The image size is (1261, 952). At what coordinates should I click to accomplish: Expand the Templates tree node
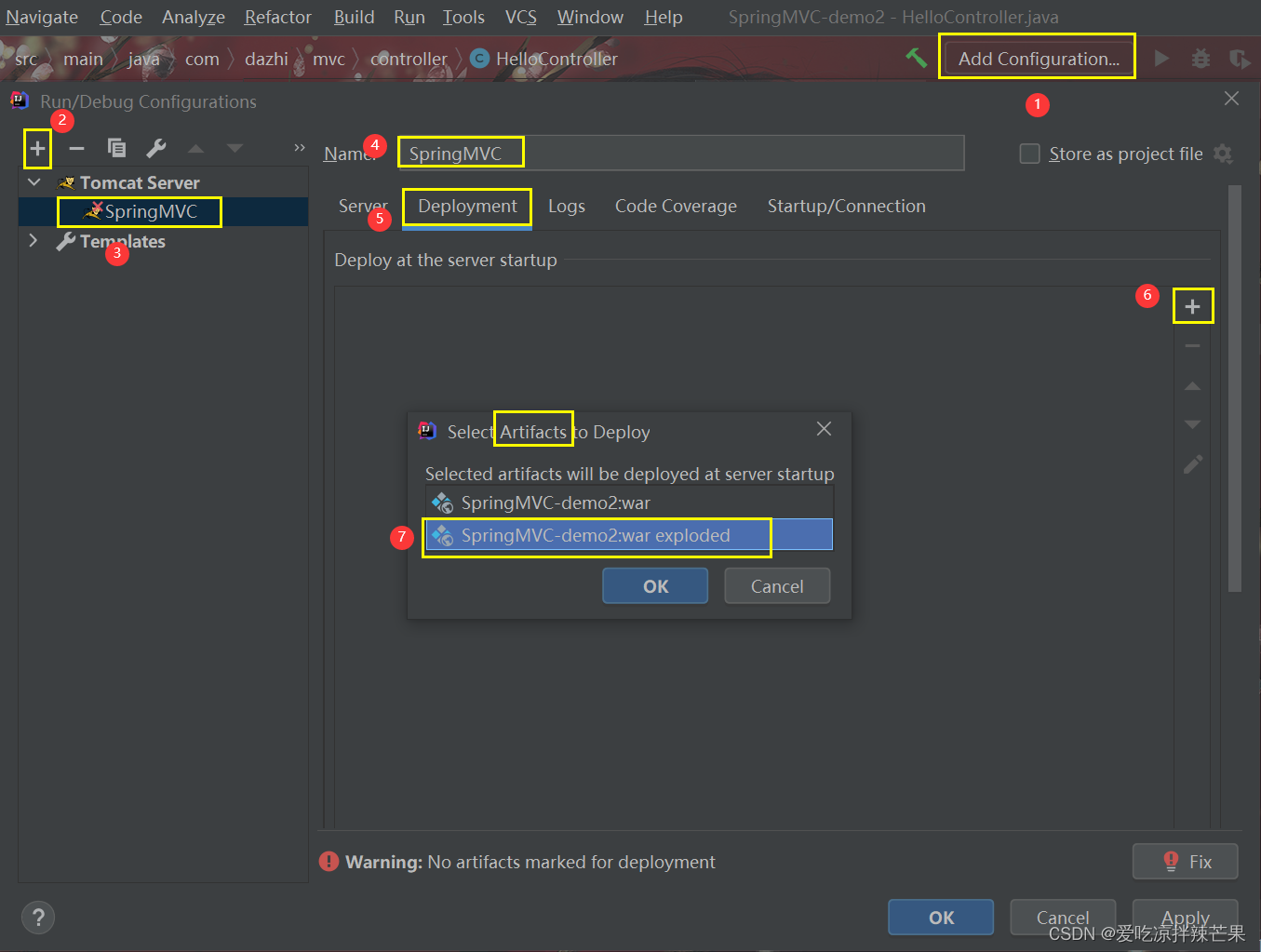point(34,241)
